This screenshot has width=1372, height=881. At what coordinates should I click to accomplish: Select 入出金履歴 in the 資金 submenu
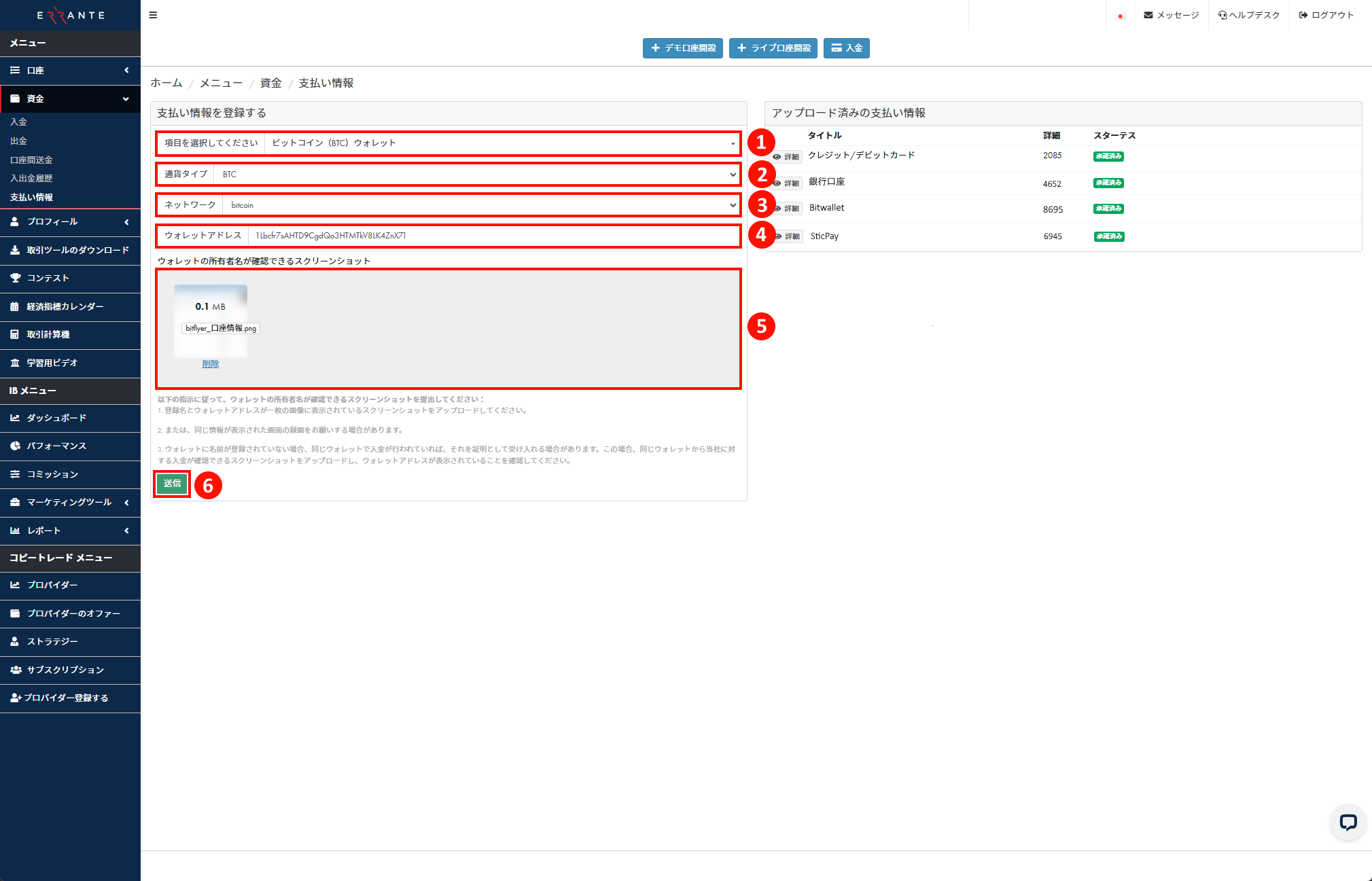[x=31, y=179]
